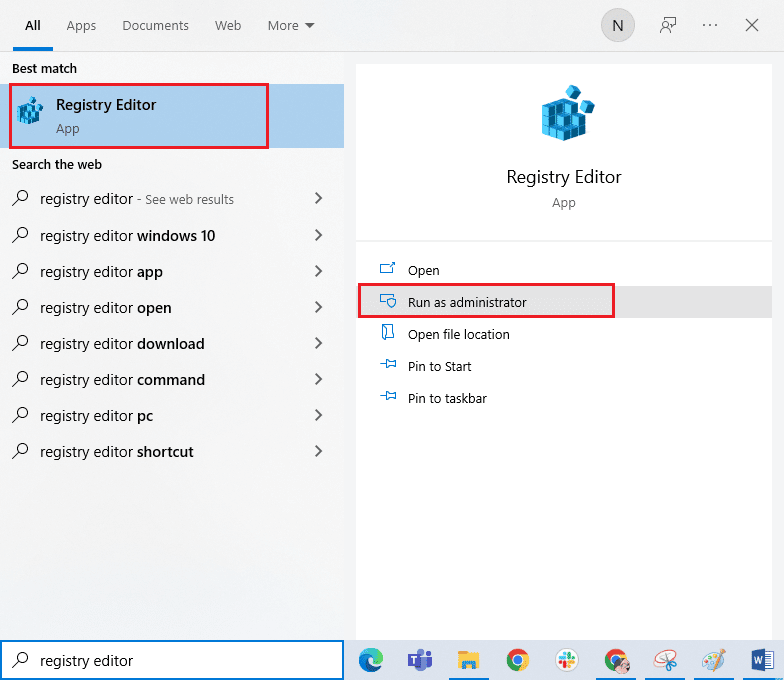The image size is (784, 680).
Task: Open the Chrome profile icon with avatar on taskbar
Action: (x=616, y=660)
